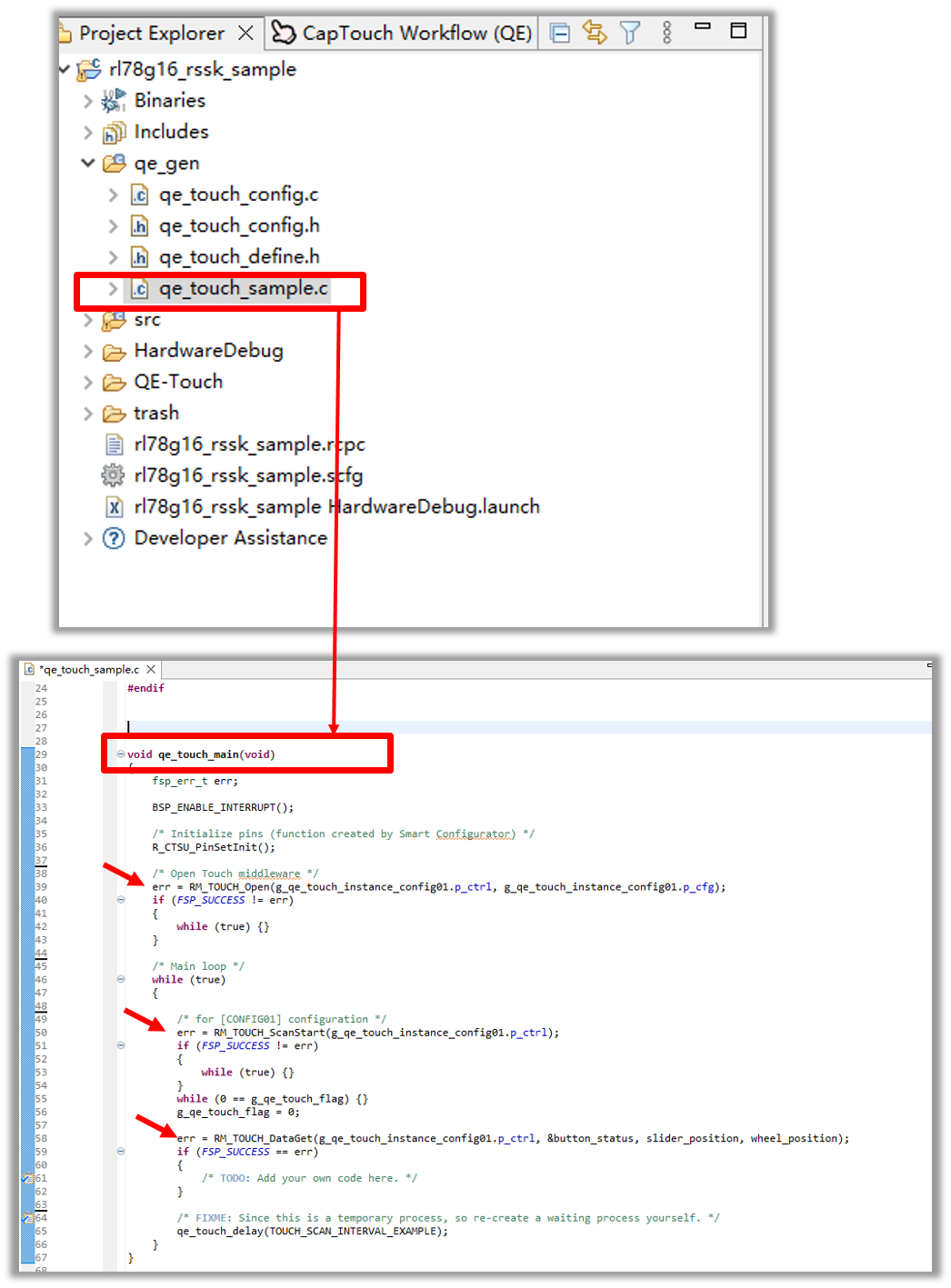
Task: Toggle Link with Editor icon
Action: pos(595,33)
